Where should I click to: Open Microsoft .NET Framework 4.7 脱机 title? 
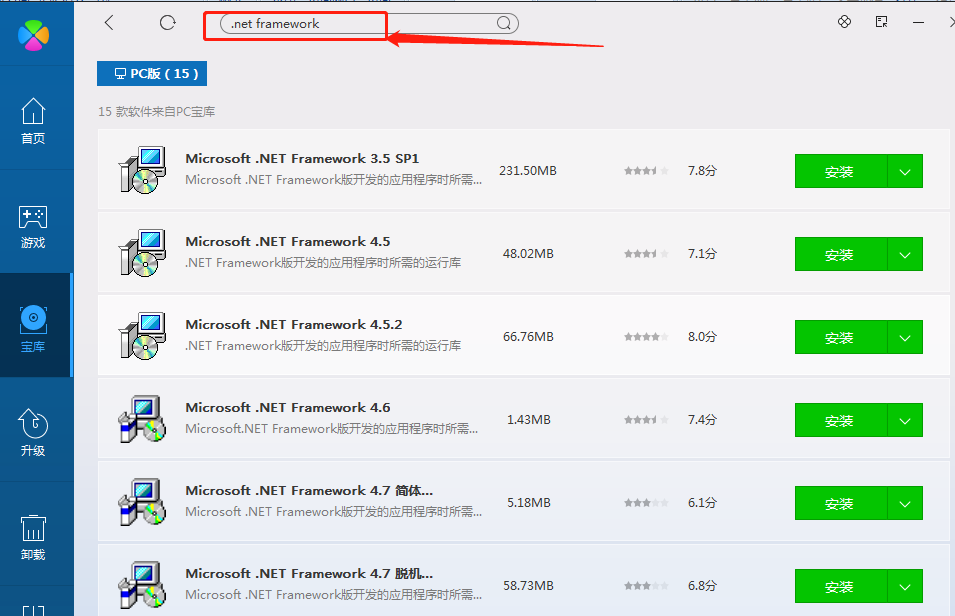tap(309, 573)
